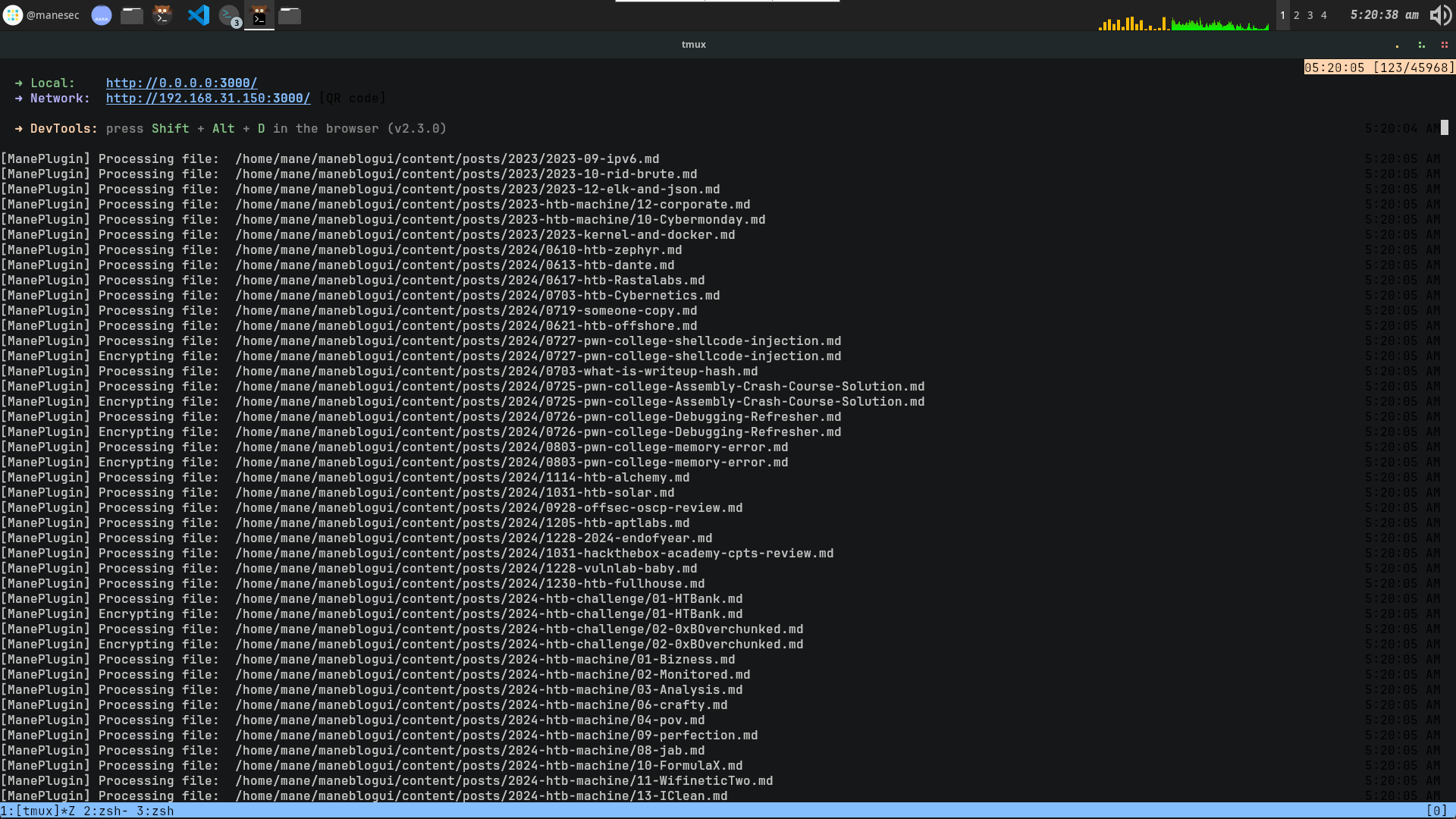The height and width of the screenshot is (819, 1456).
Task: Open the first file manager folder icon
Action: [132, 15]
